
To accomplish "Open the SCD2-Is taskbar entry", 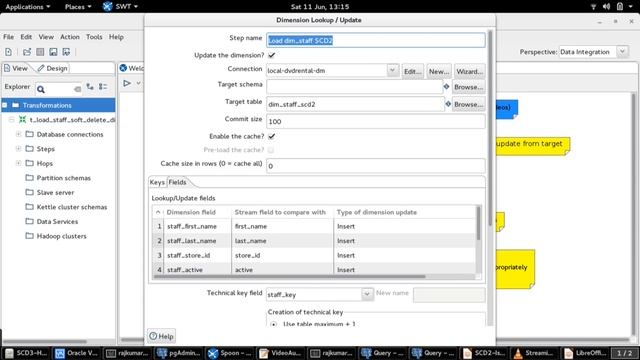I will pyautogui.click(x=484, y=353).
